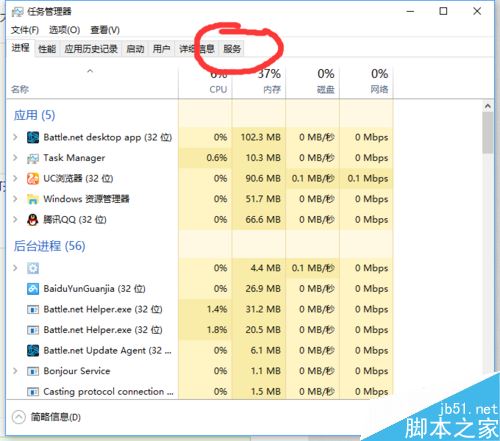Click icon of Battle.net Helper using 1.8% CPU
500x441 pixels.
33,330
